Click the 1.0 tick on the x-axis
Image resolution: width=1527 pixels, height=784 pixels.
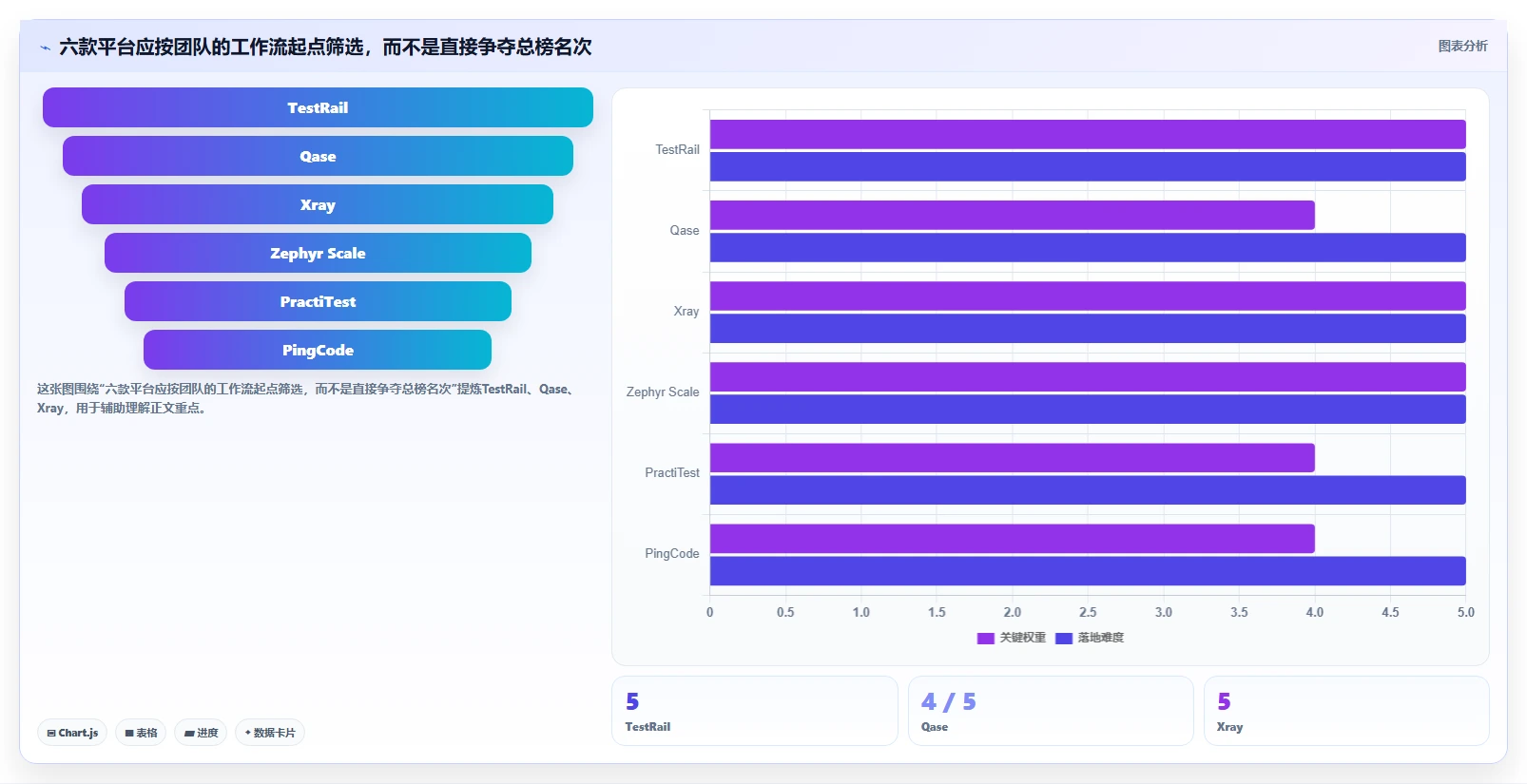click(861, 612)
